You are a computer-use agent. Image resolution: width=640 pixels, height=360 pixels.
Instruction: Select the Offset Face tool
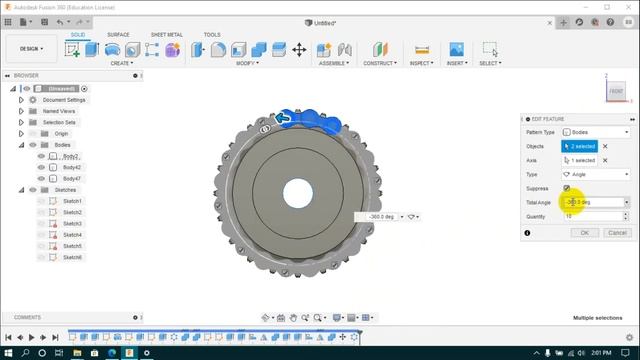click(279, 50)
